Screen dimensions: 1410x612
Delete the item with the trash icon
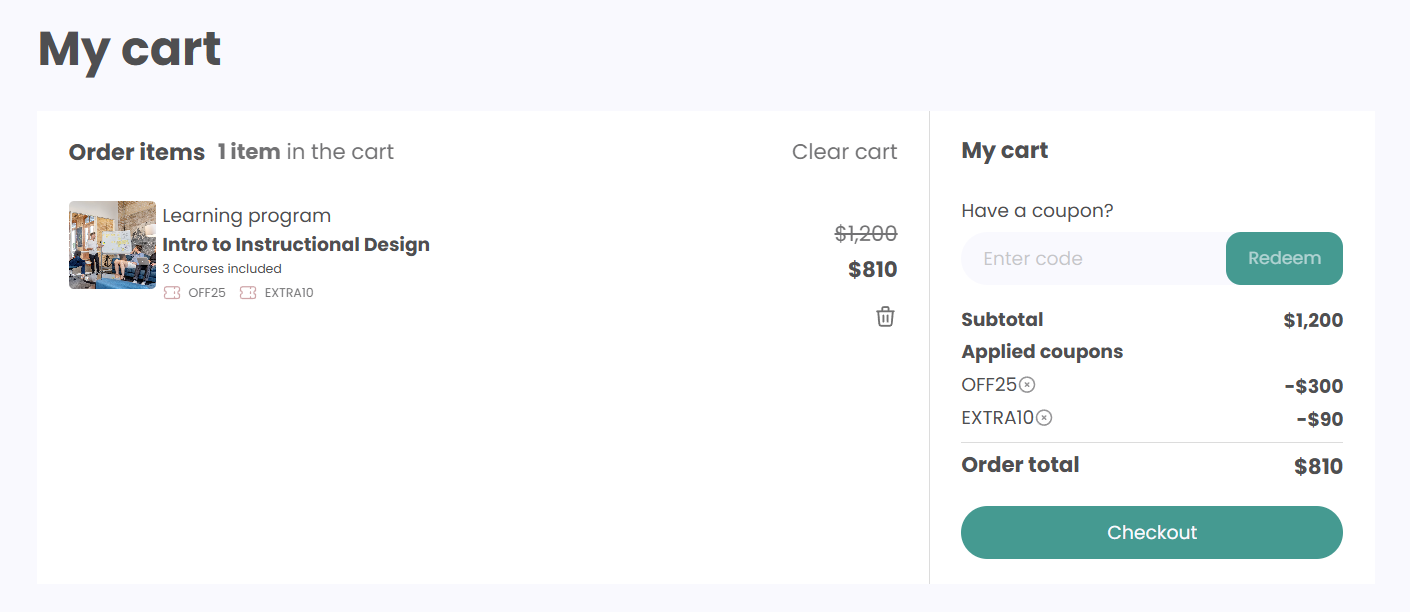click(885, 317)
